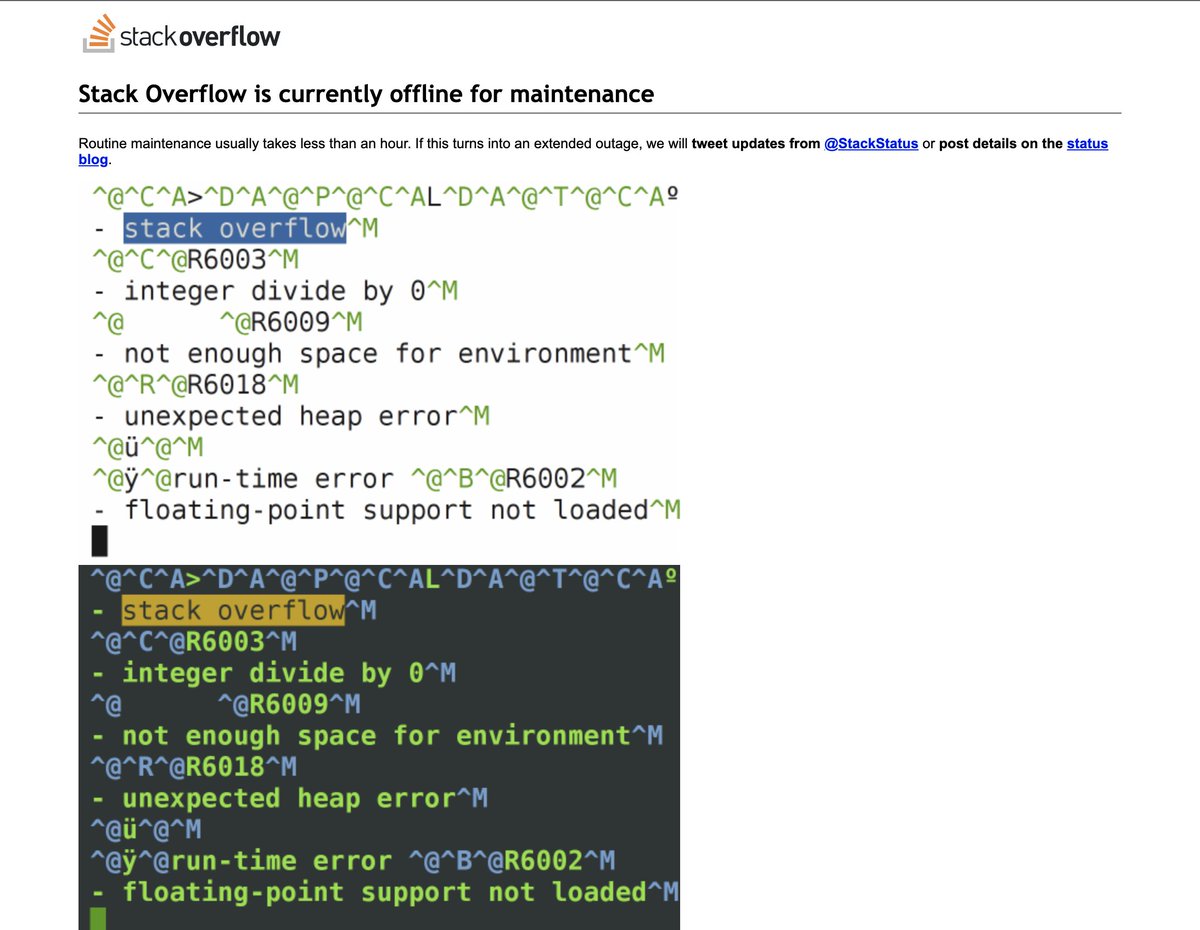1200x930 pixels.
Task: Click the light terminal screenshot image
Action: tap(379, 370)
